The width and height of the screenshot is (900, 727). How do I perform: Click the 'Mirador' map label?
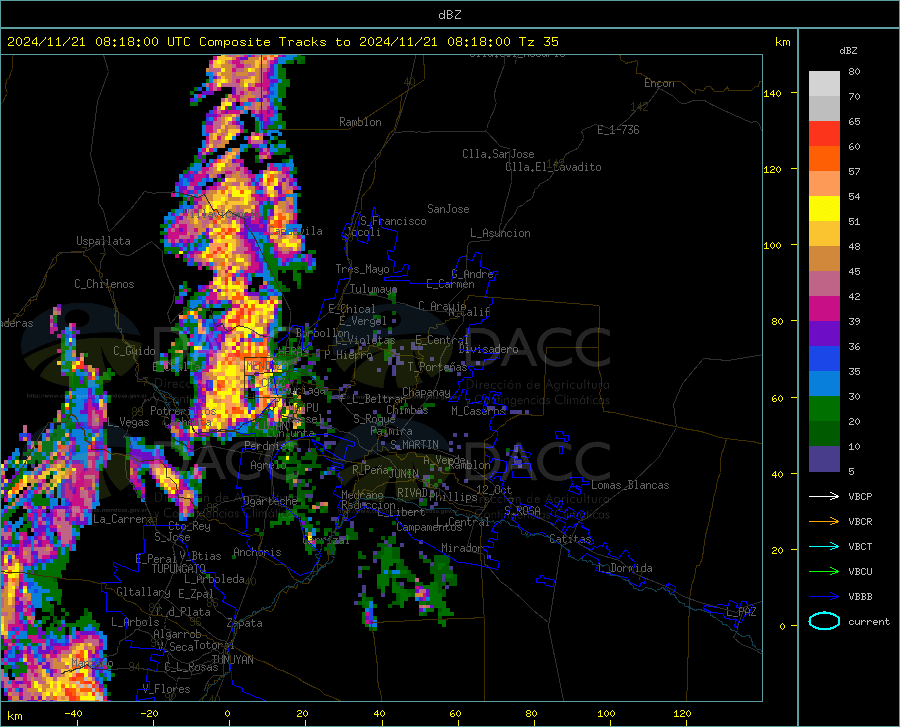(462, 548)
